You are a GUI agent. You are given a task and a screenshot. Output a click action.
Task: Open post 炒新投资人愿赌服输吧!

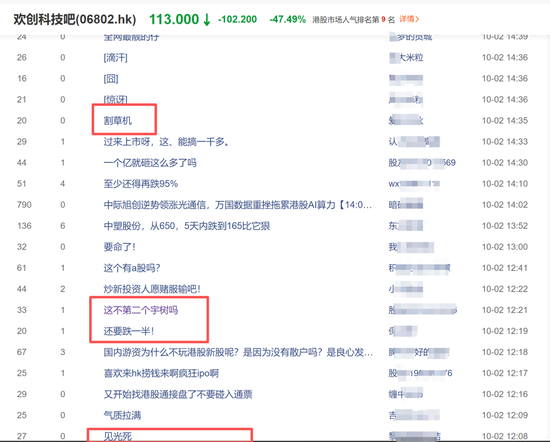(152, 289)
